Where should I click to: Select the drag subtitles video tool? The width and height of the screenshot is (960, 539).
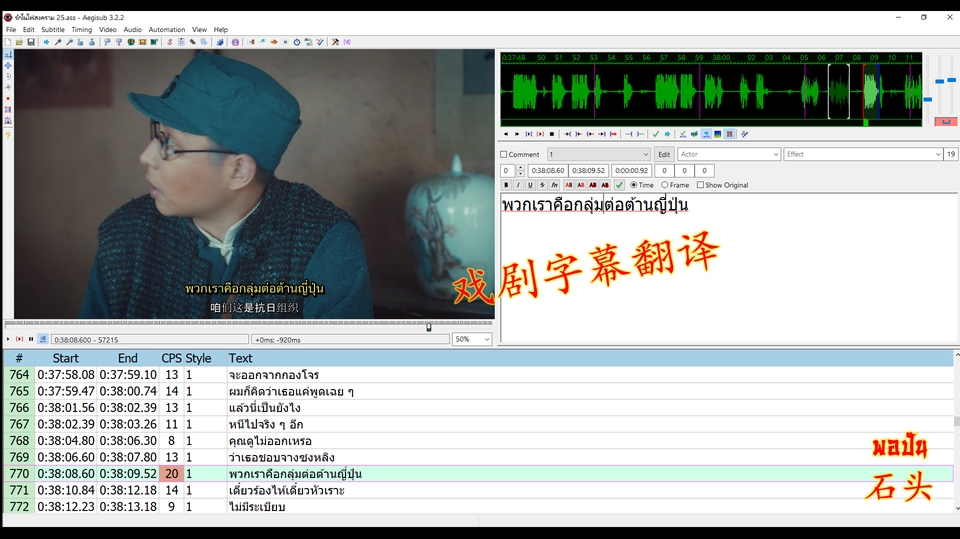pos(8,66)
